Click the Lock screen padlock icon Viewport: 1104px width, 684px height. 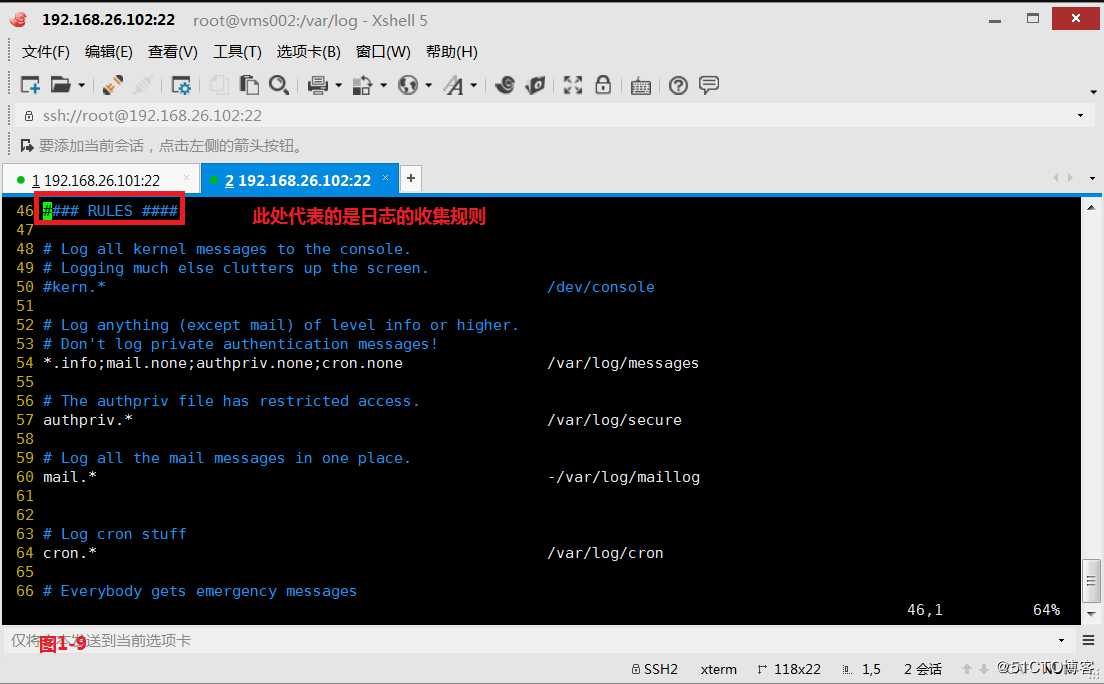pyautogui.click(x=603, y=85)
